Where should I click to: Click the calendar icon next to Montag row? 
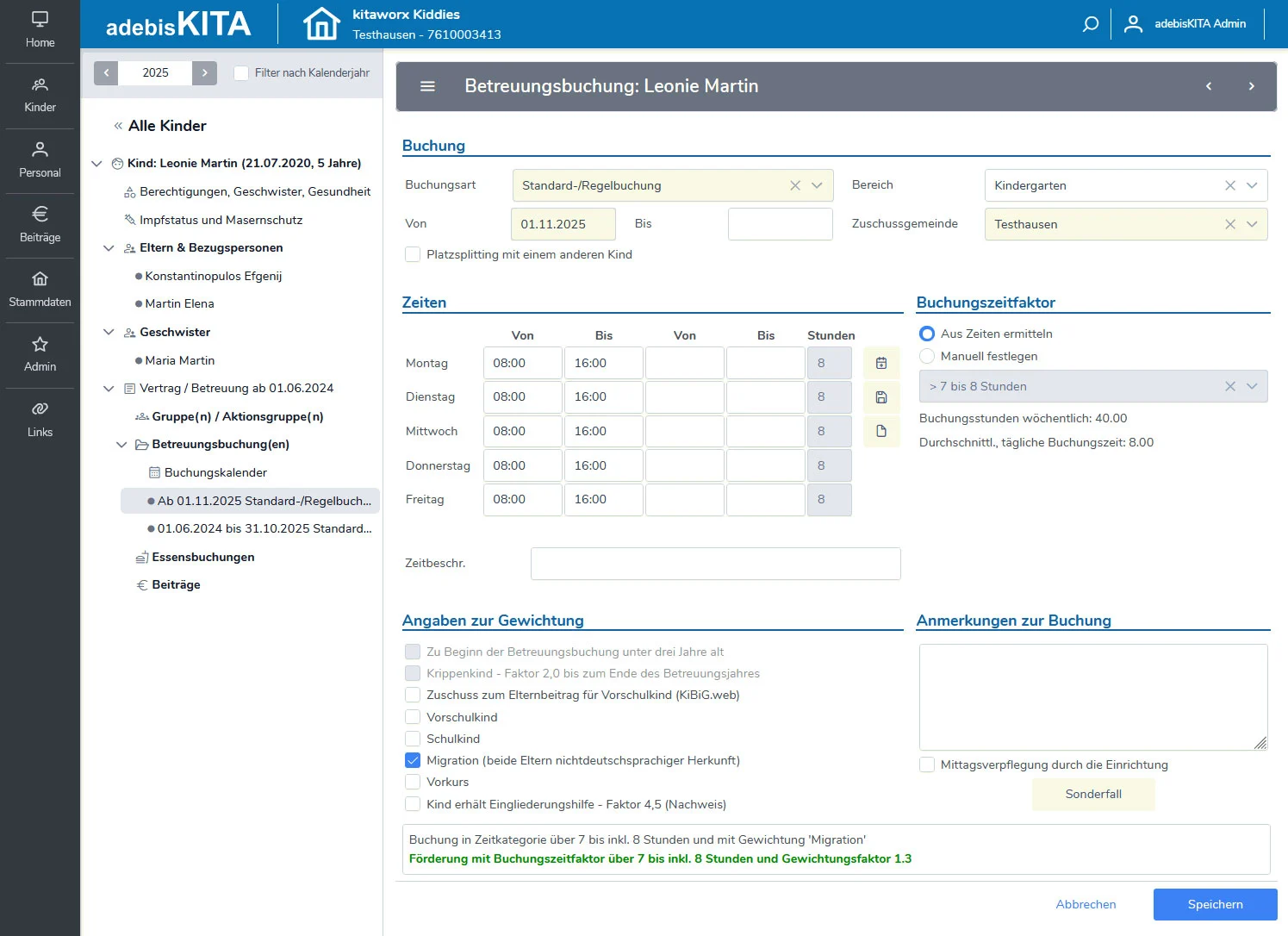pos(880,363)
